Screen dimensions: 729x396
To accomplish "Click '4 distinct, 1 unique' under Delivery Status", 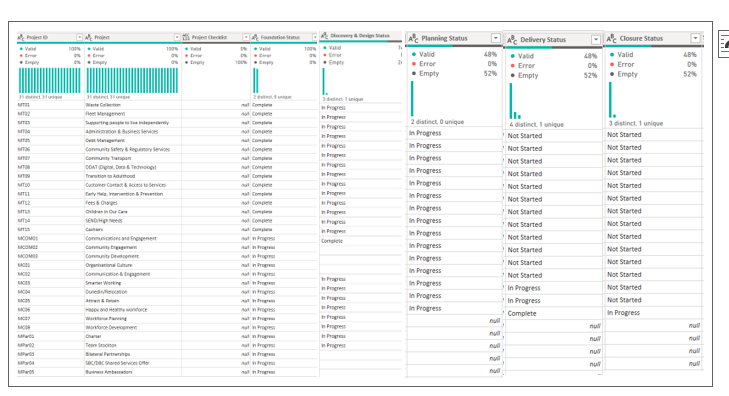I will coord(536,125).
